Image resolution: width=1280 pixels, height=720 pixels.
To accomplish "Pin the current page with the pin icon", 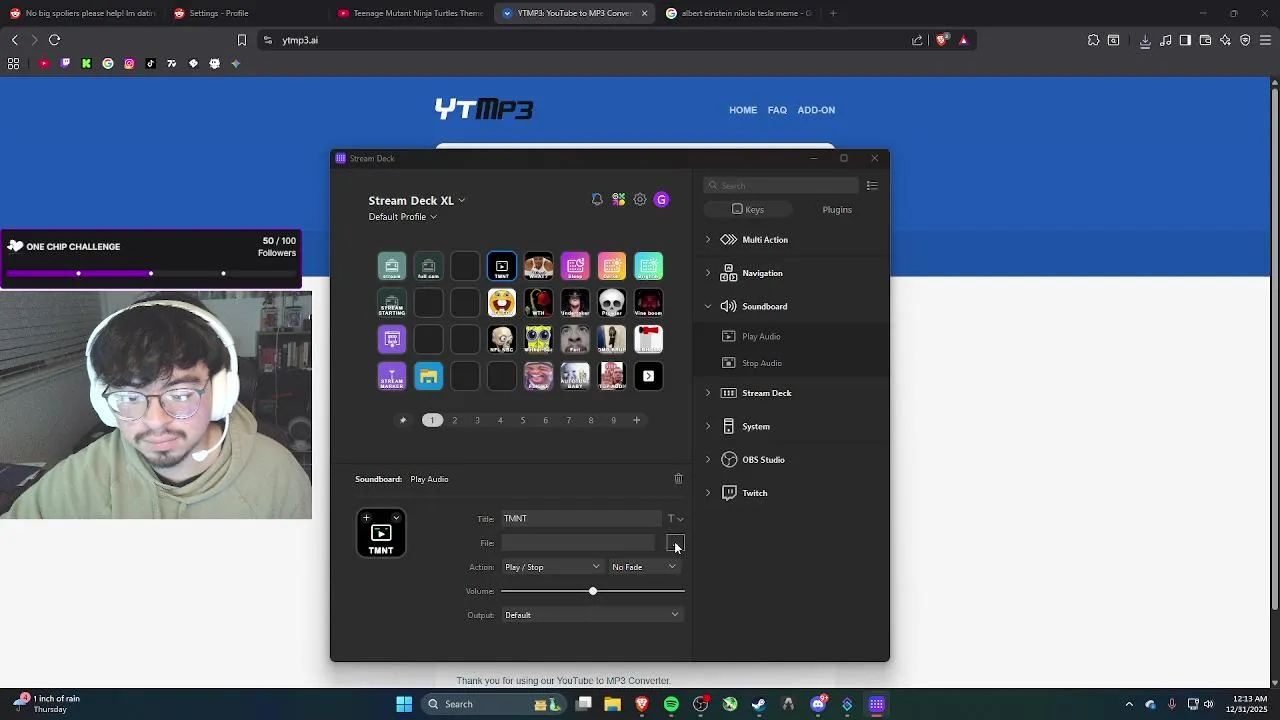I will pos(403,420).
